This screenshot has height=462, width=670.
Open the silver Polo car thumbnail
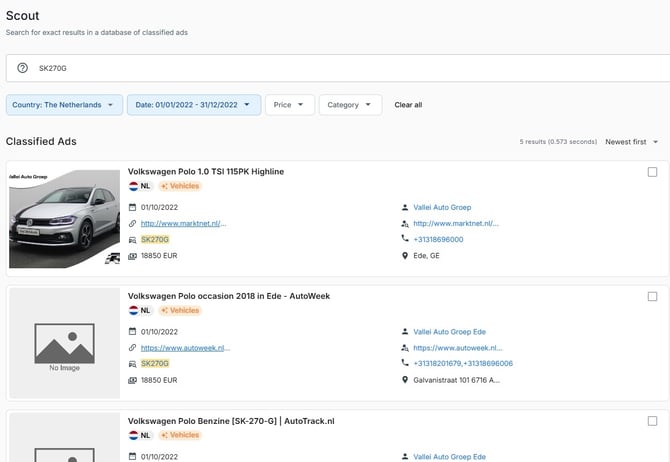click(x=65, y=219)
